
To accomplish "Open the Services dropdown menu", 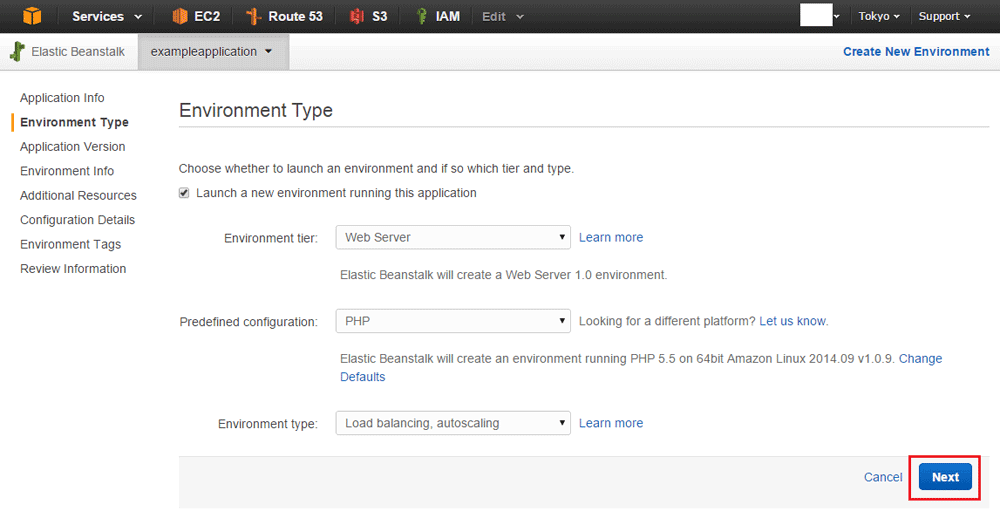I will pyautogui.click(x=107, y=17).
